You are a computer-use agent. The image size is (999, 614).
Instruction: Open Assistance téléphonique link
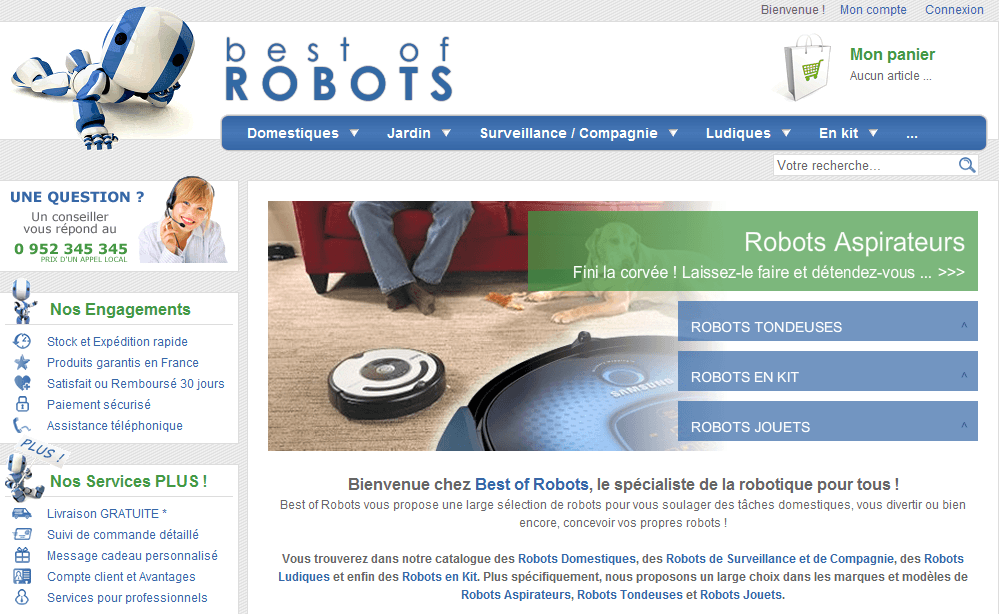point(115,425)
